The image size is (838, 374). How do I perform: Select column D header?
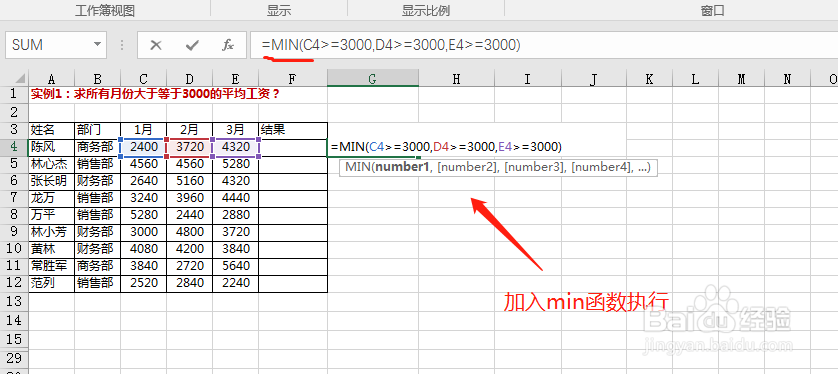(189, 79)
